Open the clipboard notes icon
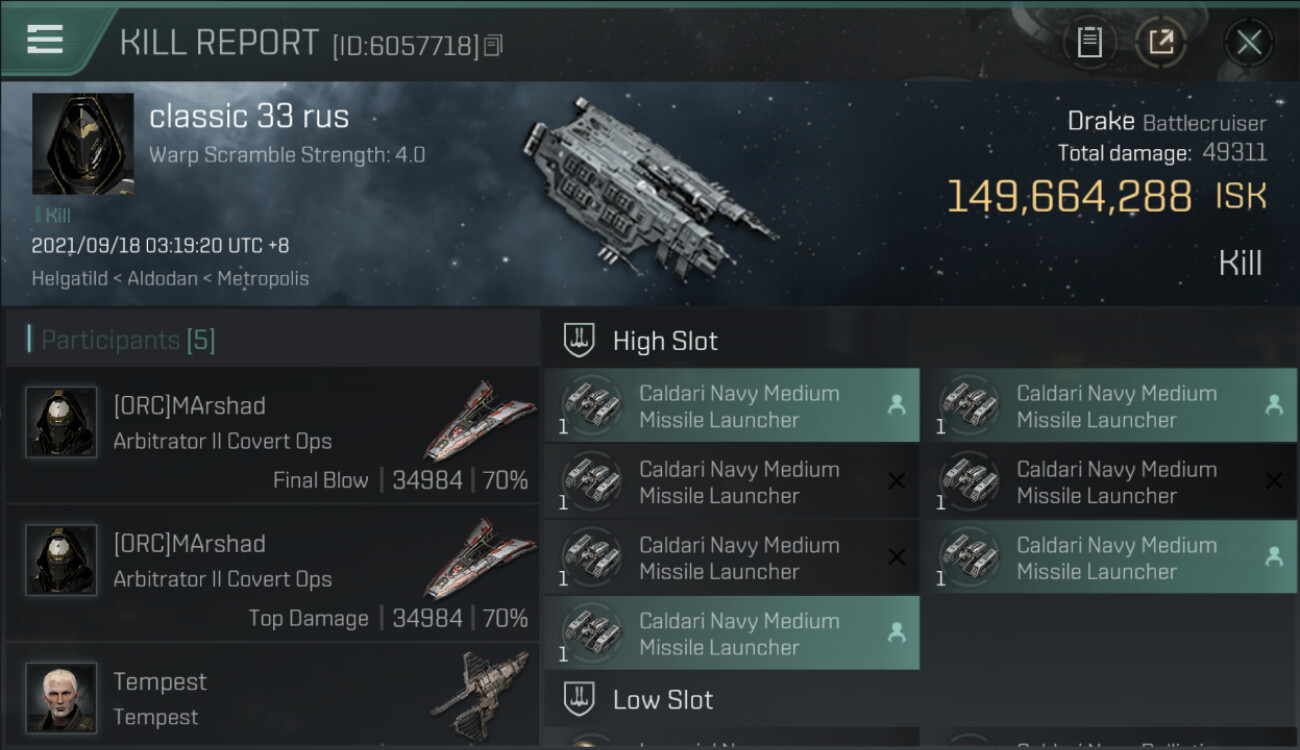 tap(1089, 42)
